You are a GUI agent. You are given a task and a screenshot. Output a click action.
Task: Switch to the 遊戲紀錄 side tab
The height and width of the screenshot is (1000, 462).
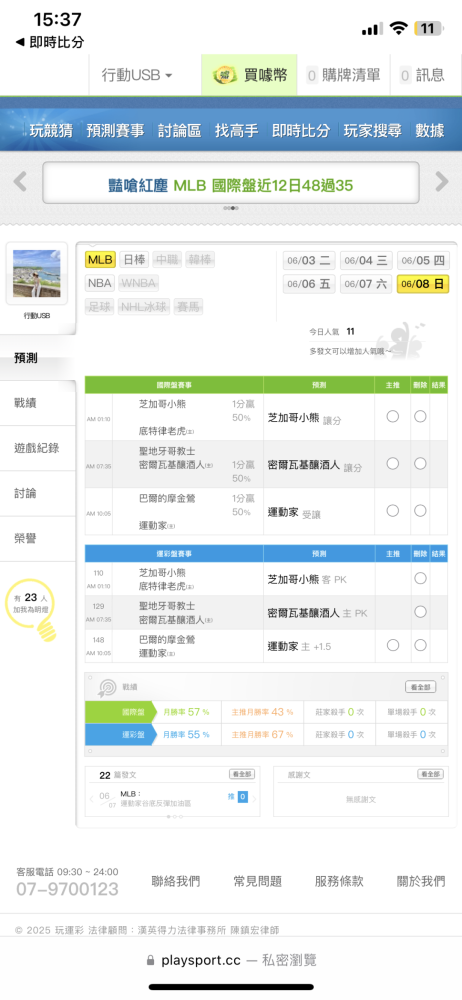click(x=38, y=448)
